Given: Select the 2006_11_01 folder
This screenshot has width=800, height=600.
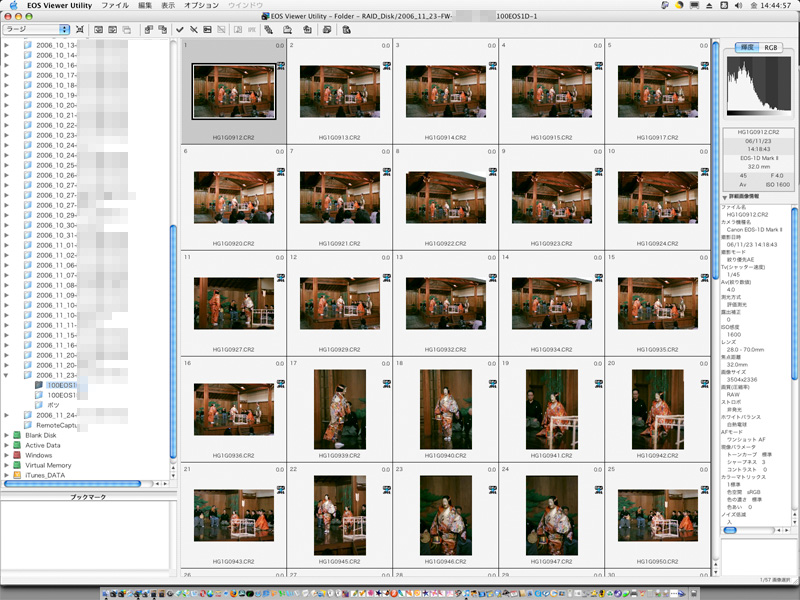Looking at the screenshot, I should click(x=56, y=245).
